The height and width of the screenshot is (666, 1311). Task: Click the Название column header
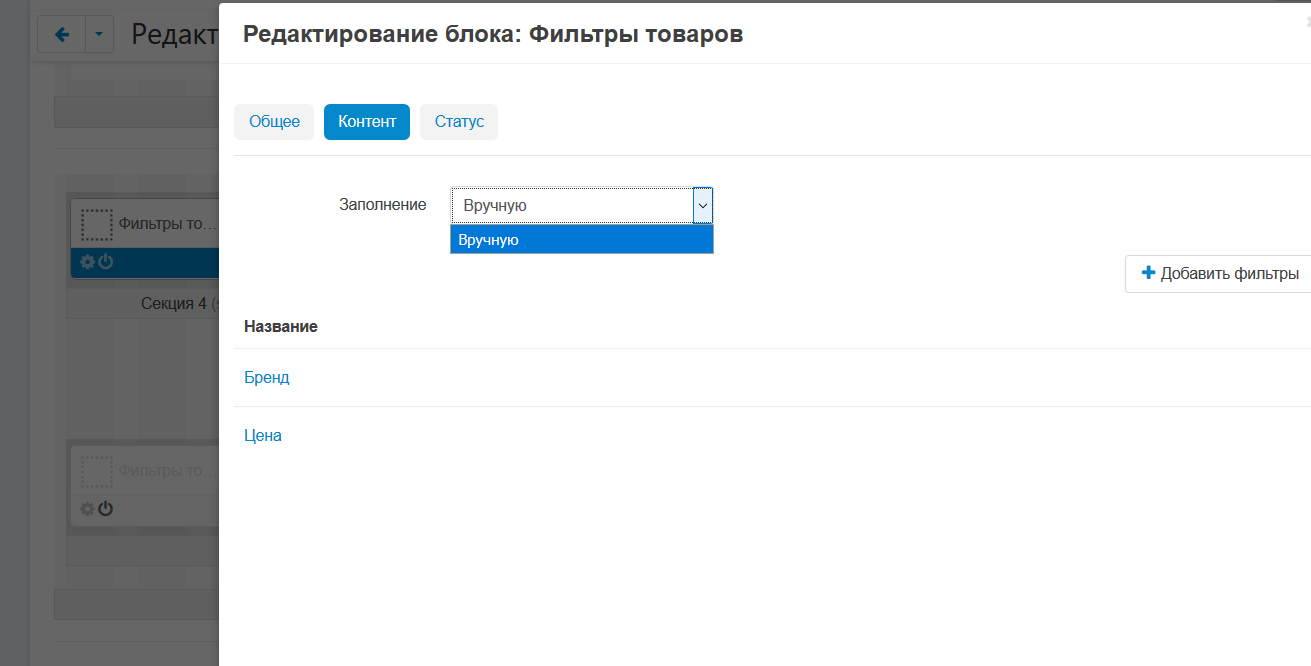pos(281,327)
